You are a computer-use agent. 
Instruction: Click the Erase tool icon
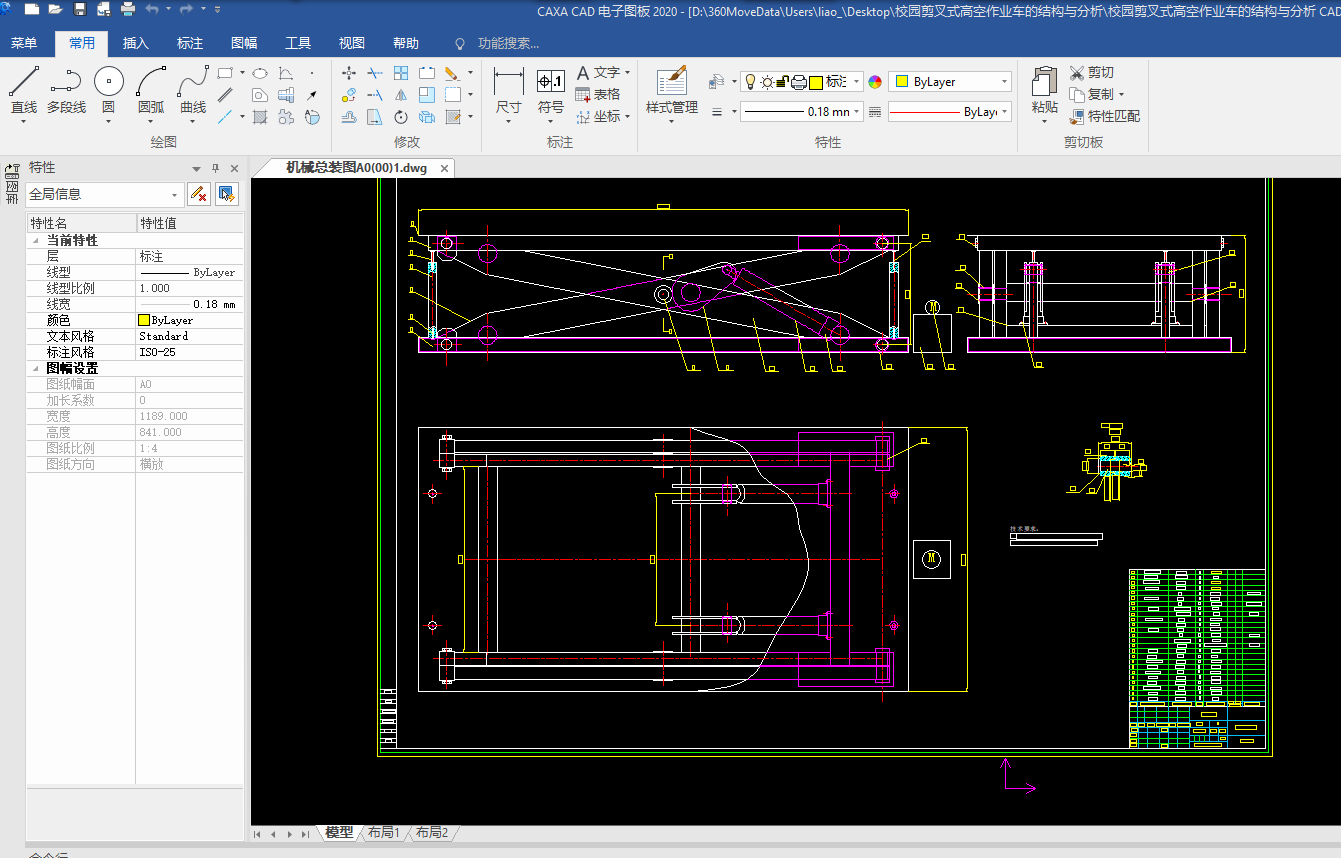[x=452, y=73]
